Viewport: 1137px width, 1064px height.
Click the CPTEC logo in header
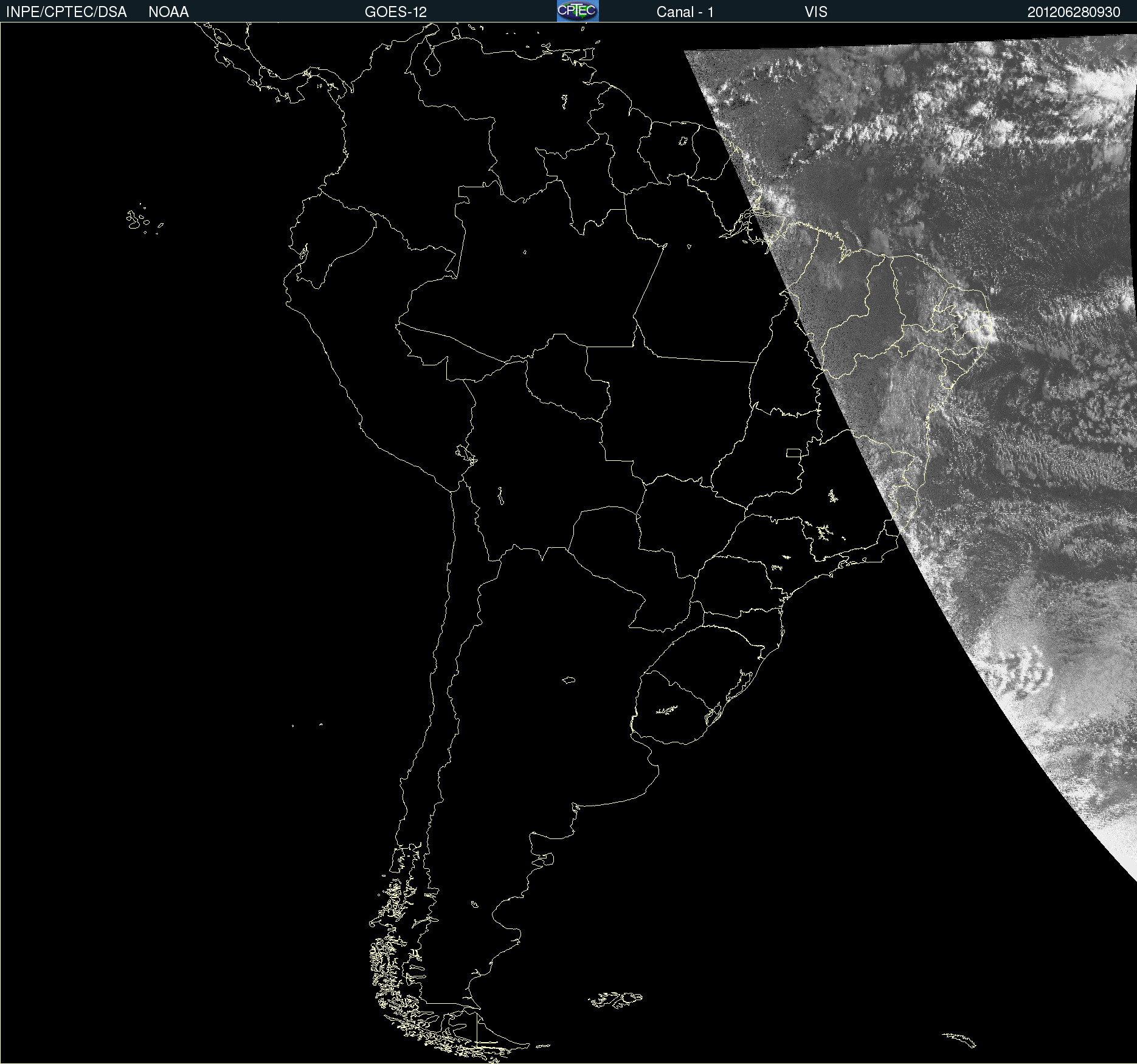[x=578, y=11]
